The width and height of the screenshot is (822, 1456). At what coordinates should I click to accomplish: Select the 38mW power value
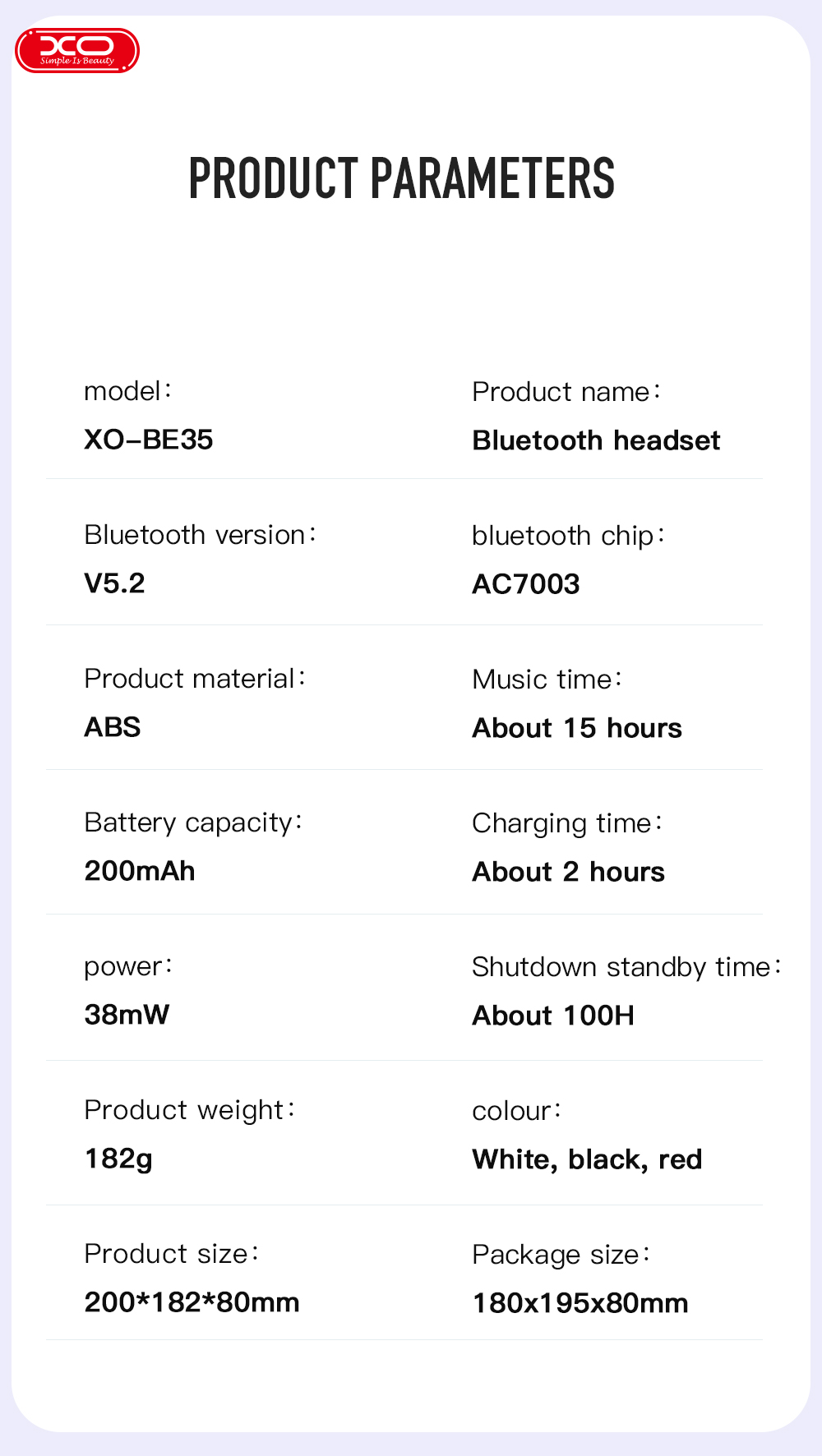tap(127, 1015)
